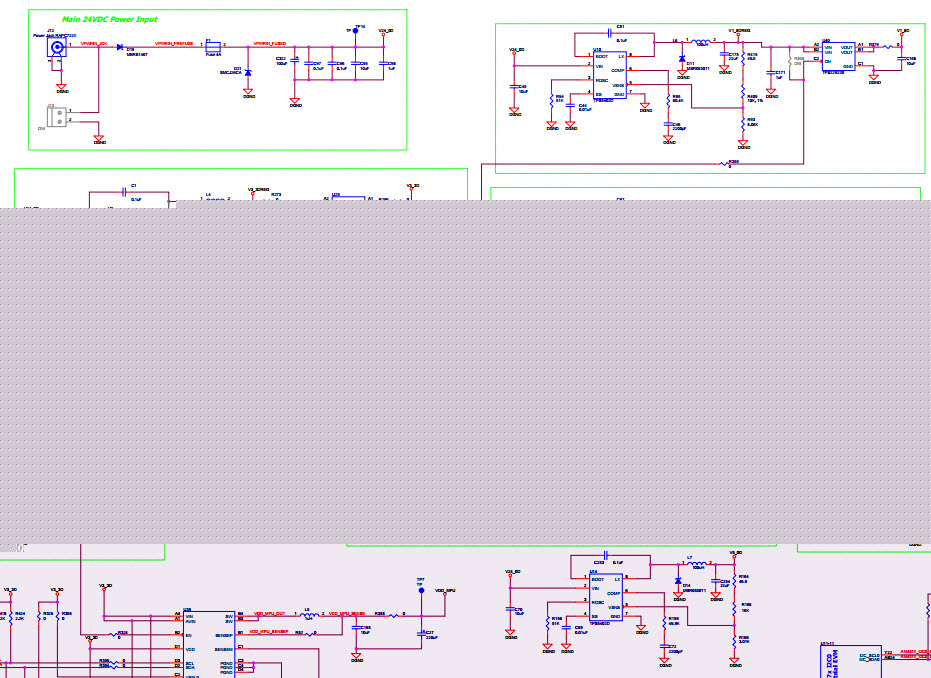This screenshot has height=678, width=931.
Task: Select the F1 fuse component
Action: point(212,46)
